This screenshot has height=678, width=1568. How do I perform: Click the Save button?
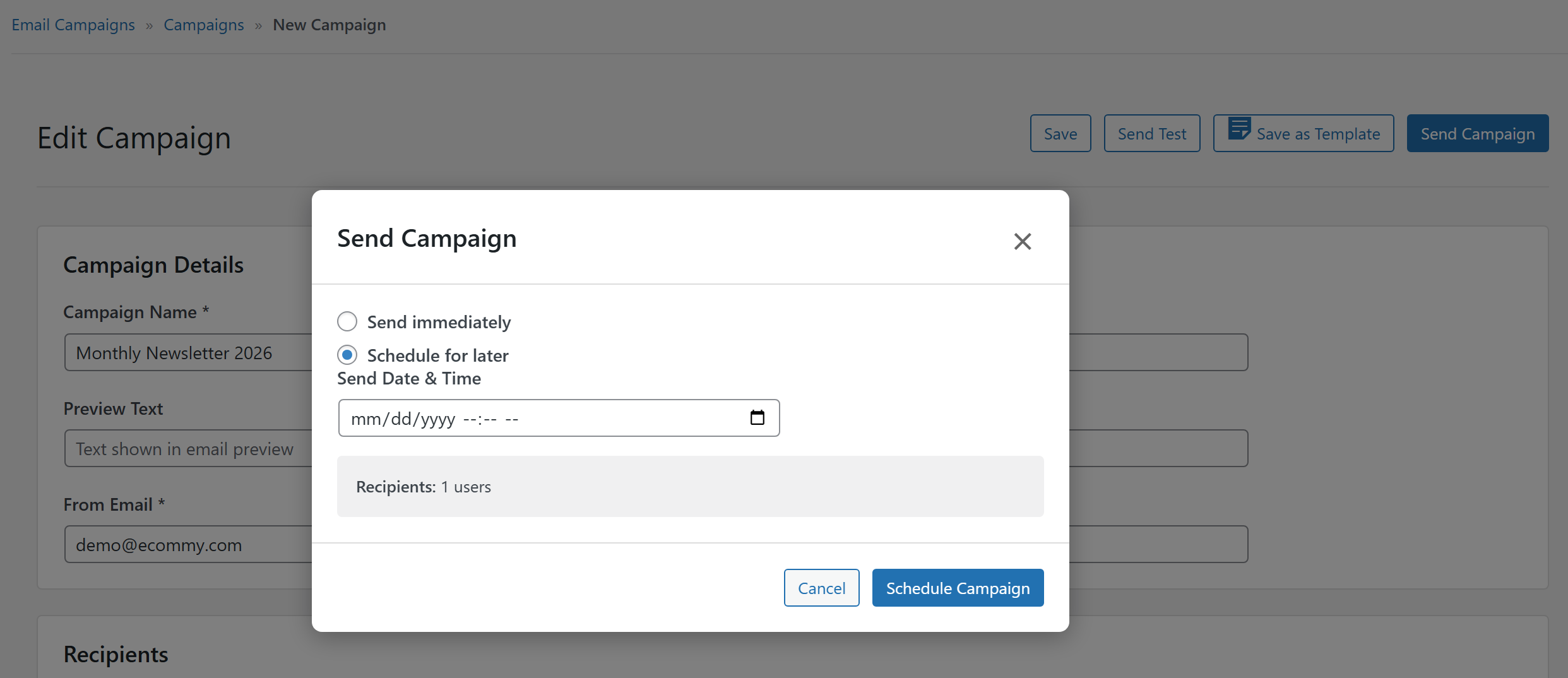1060,134
